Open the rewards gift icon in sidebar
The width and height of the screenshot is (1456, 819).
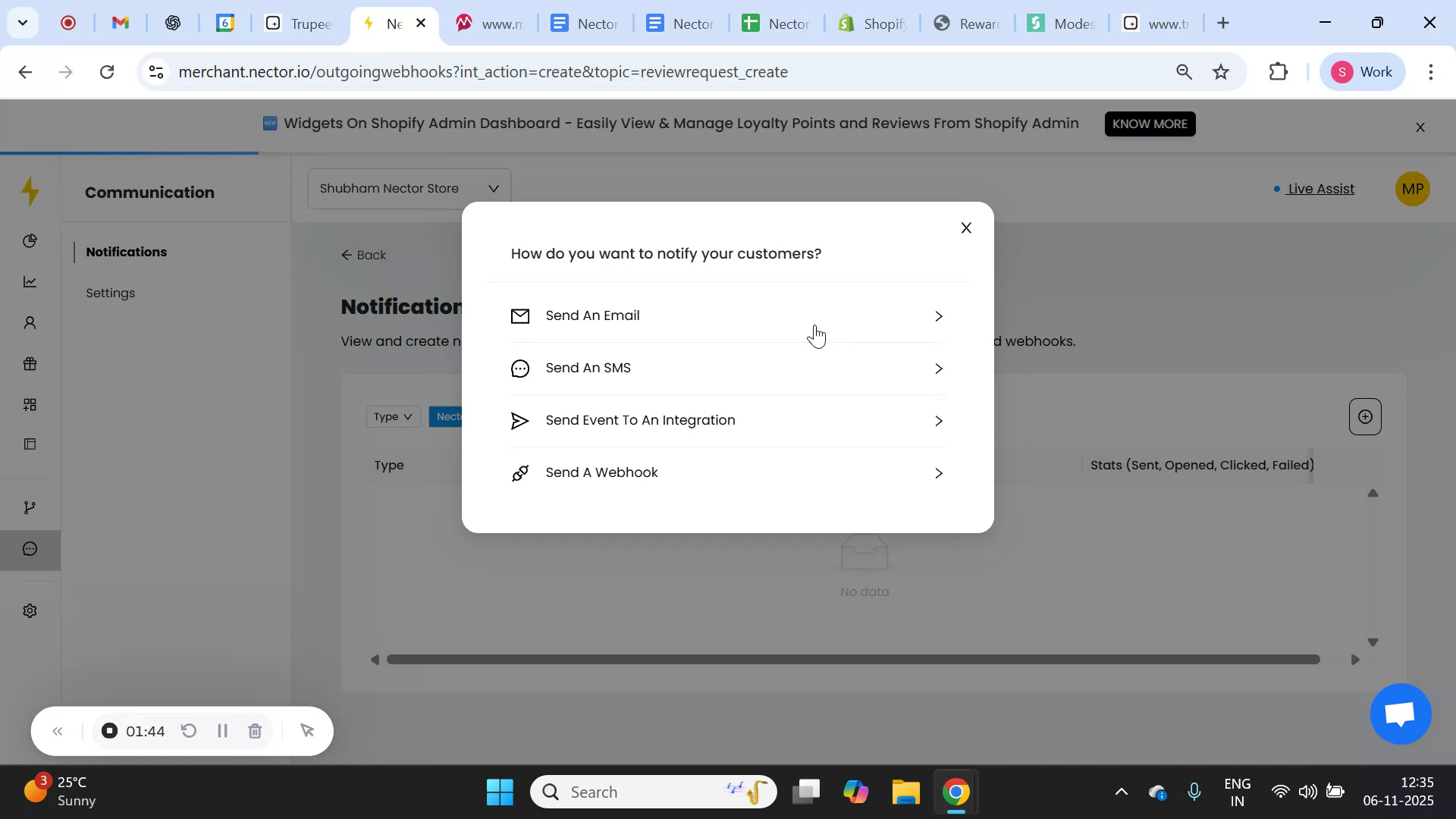[x=30, y=363]
